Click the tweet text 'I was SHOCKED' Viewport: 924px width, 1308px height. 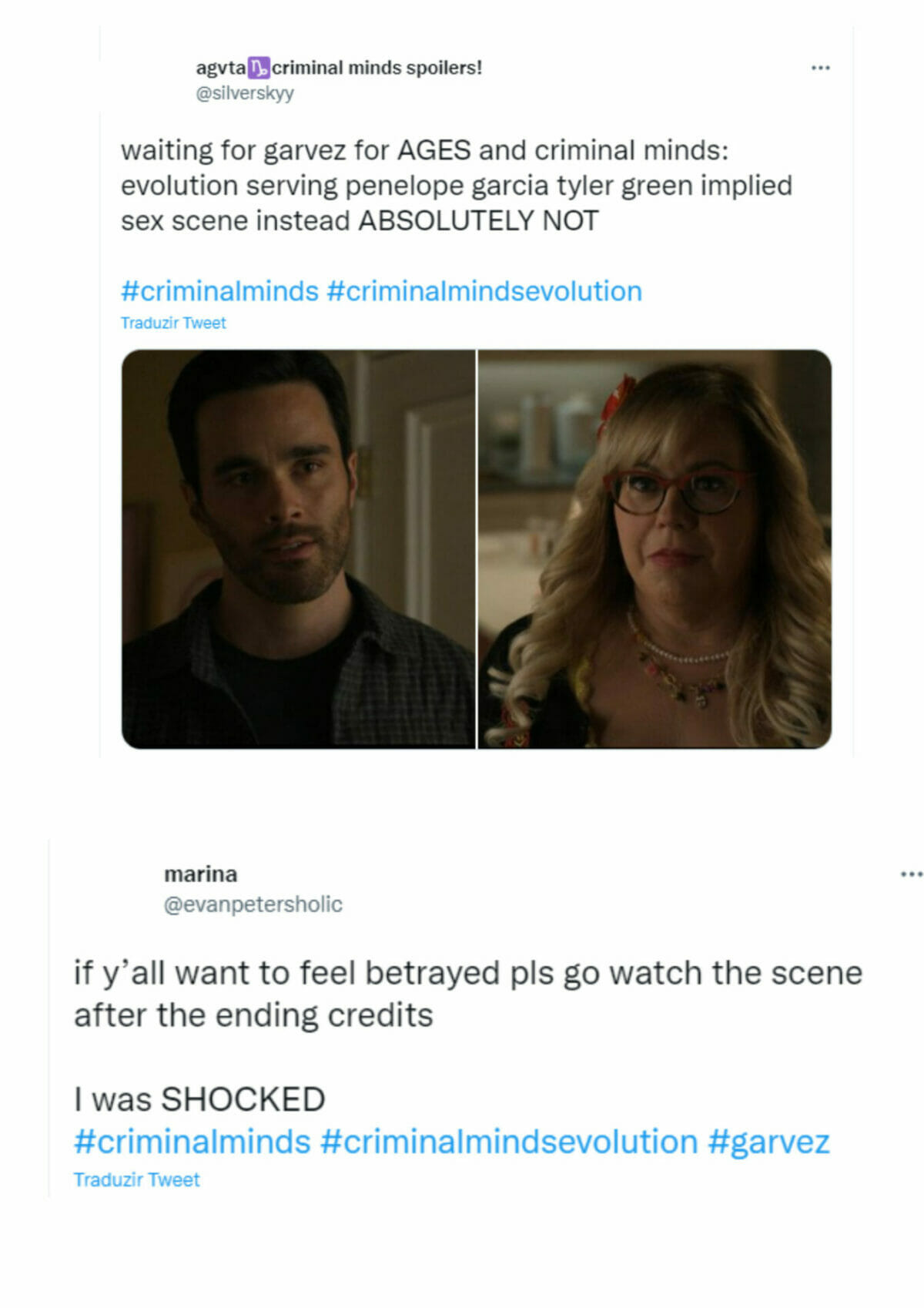pos(199,1099)
